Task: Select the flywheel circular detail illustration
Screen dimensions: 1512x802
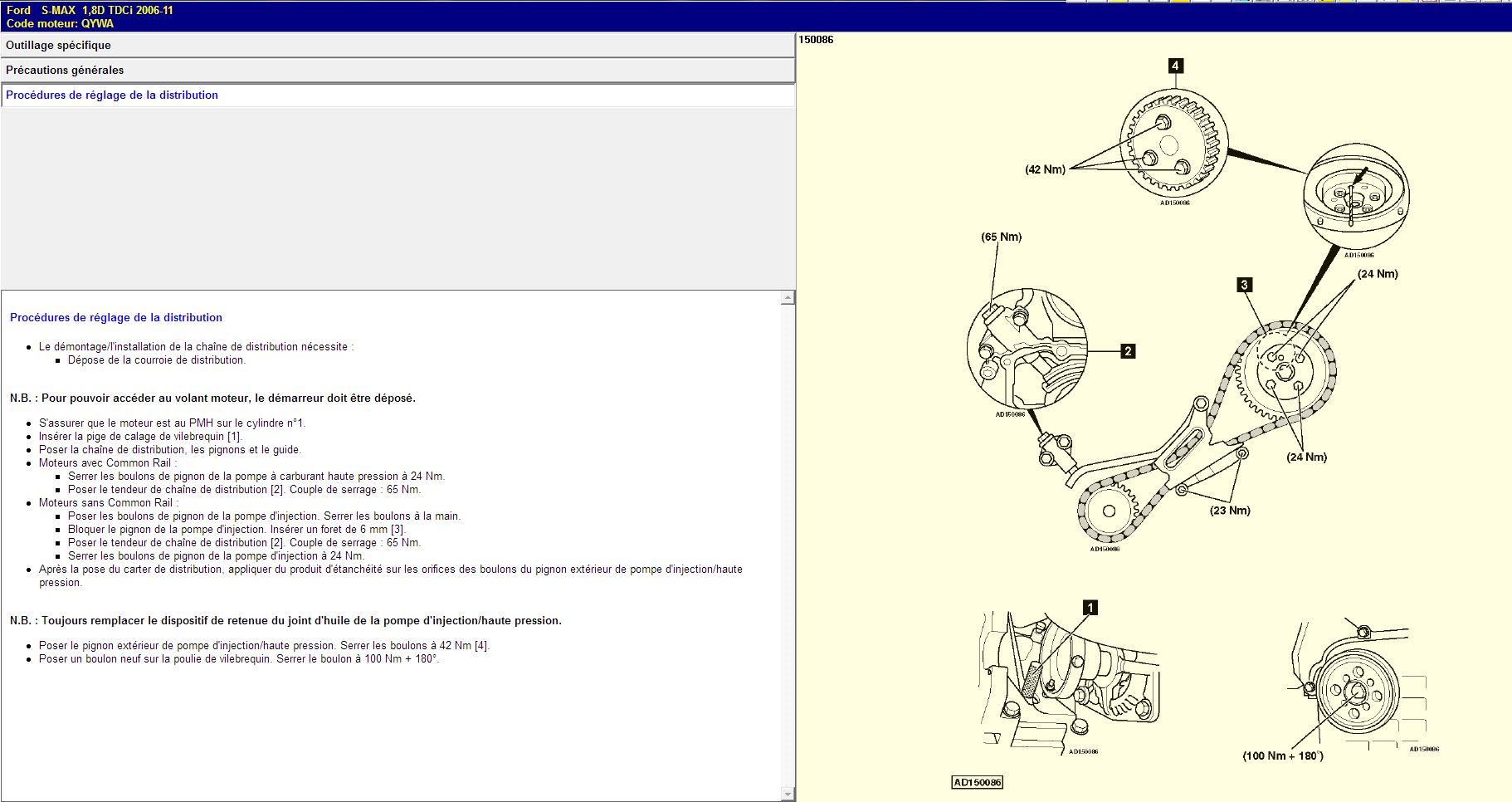Action: coord(1356,198)
